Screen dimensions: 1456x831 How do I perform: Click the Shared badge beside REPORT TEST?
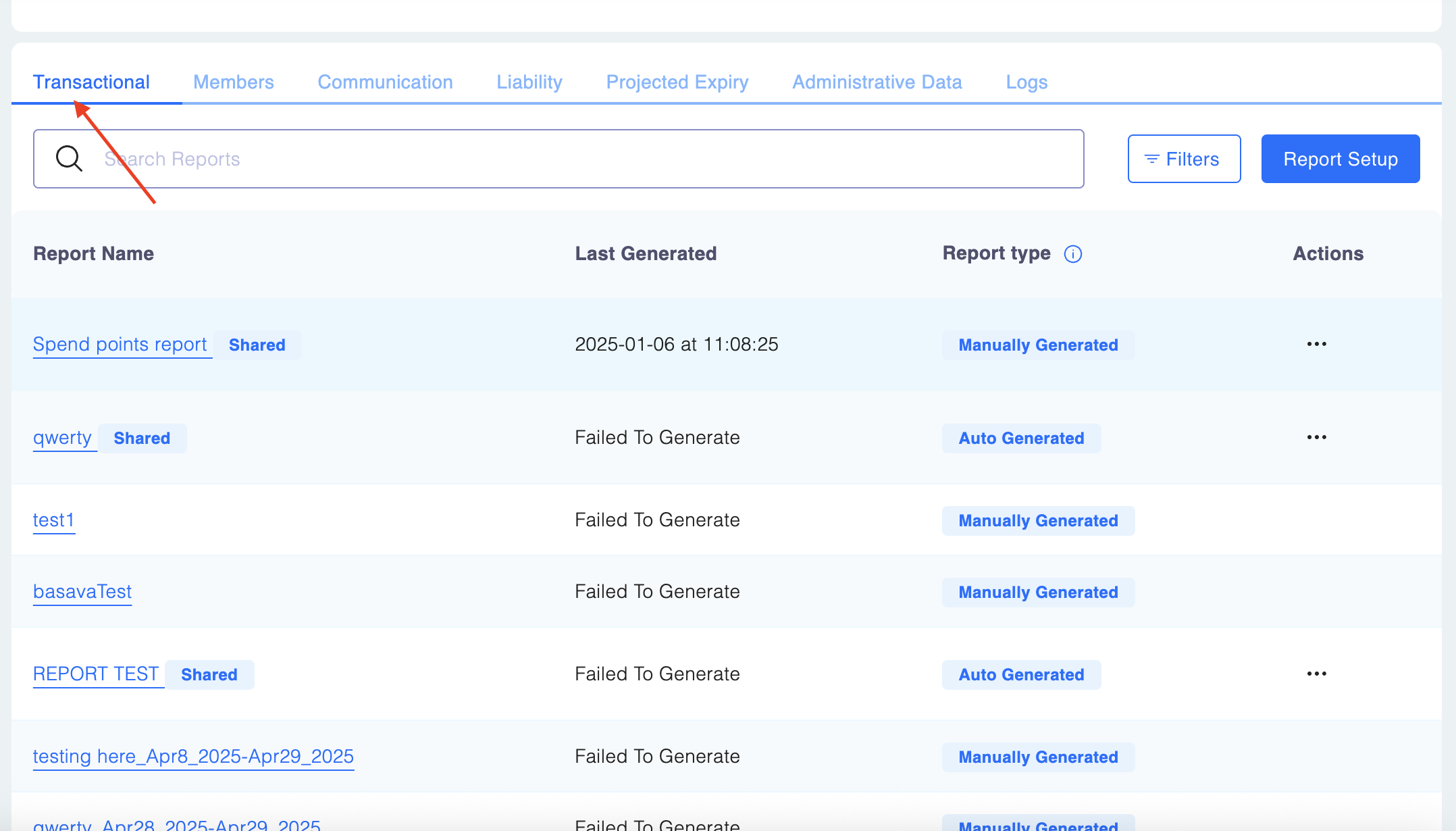pos(209,675)
